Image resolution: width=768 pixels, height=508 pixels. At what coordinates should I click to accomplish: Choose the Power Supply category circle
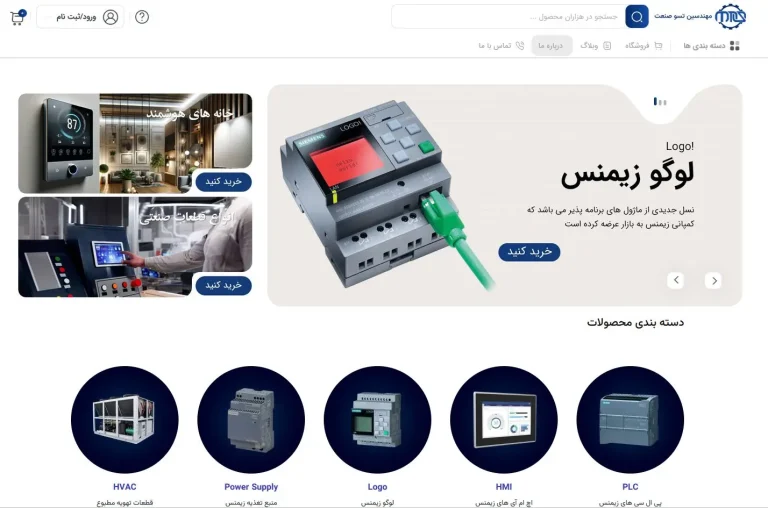(x=251, y=420)
